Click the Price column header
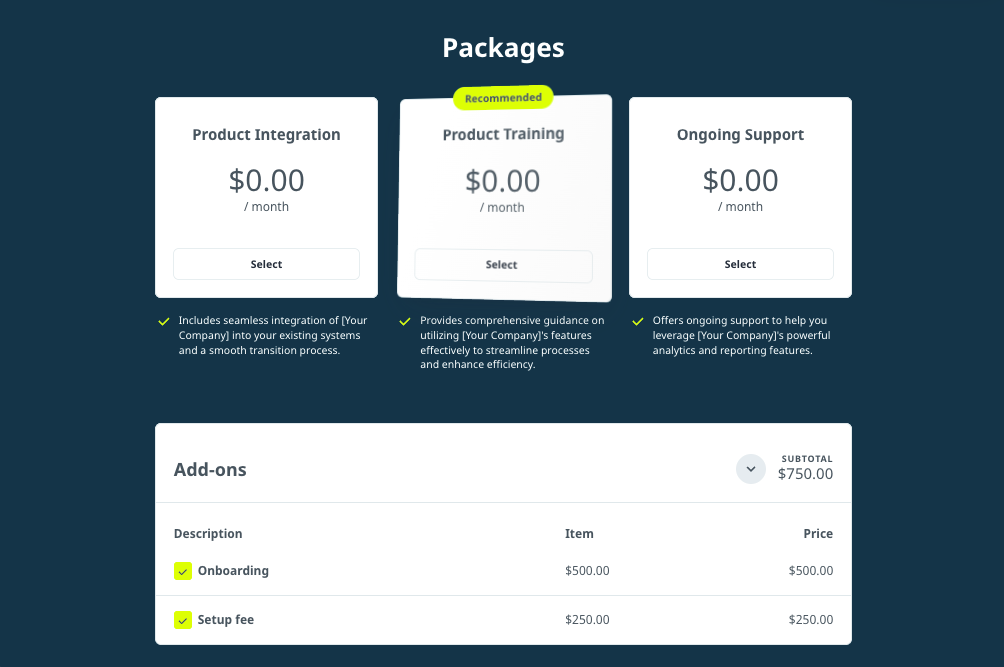The width and height of the screenshot is (1004, 667). (818, 534)
